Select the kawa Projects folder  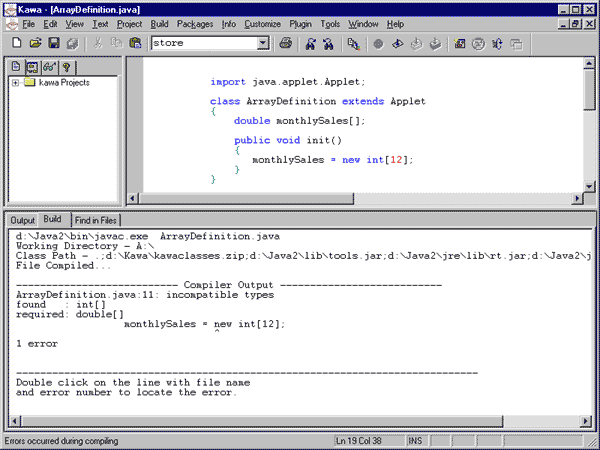pyautogui.click(x=64, y=83)
